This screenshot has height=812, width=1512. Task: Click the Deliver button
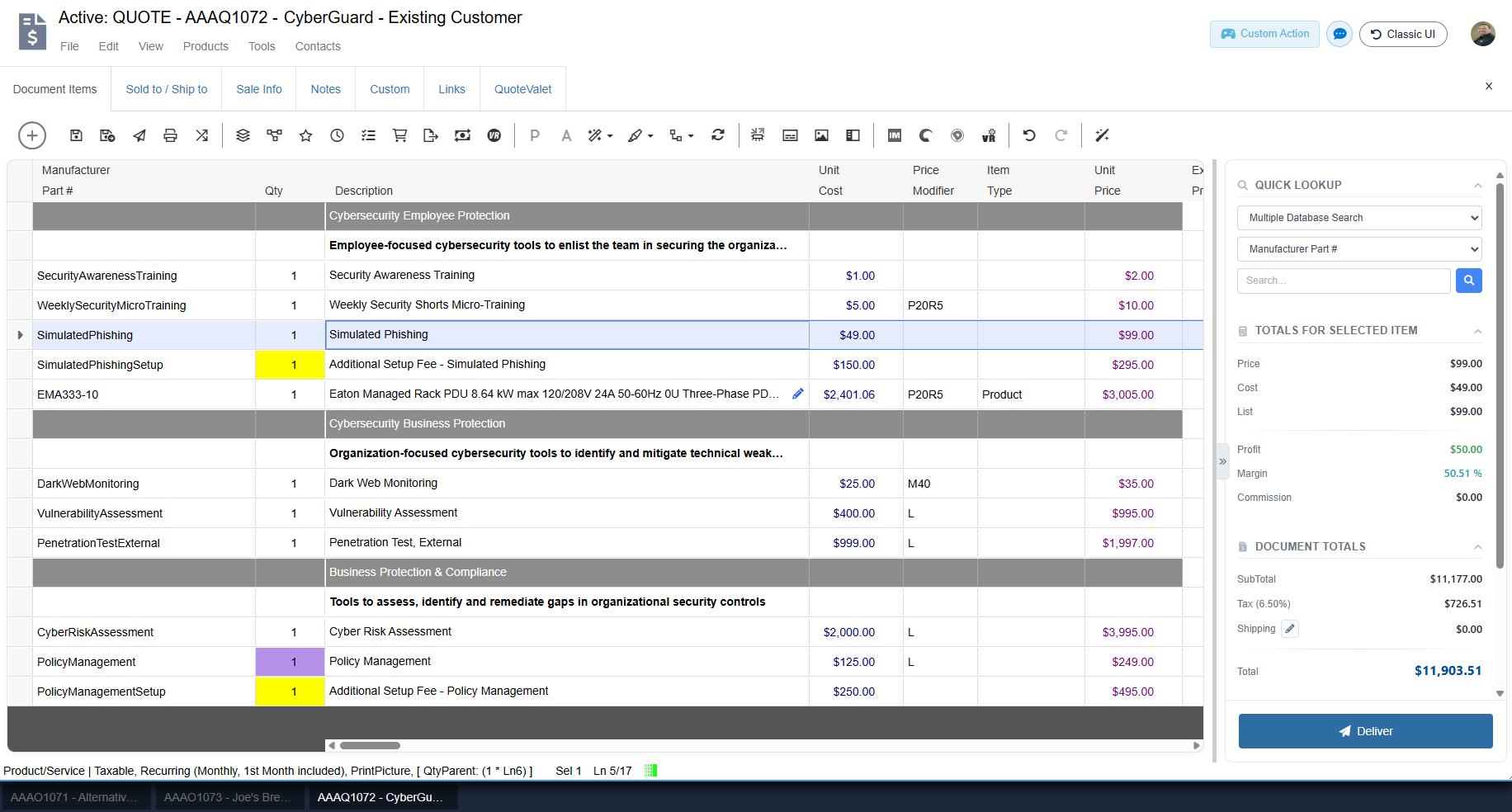[x=1366, y=731]
